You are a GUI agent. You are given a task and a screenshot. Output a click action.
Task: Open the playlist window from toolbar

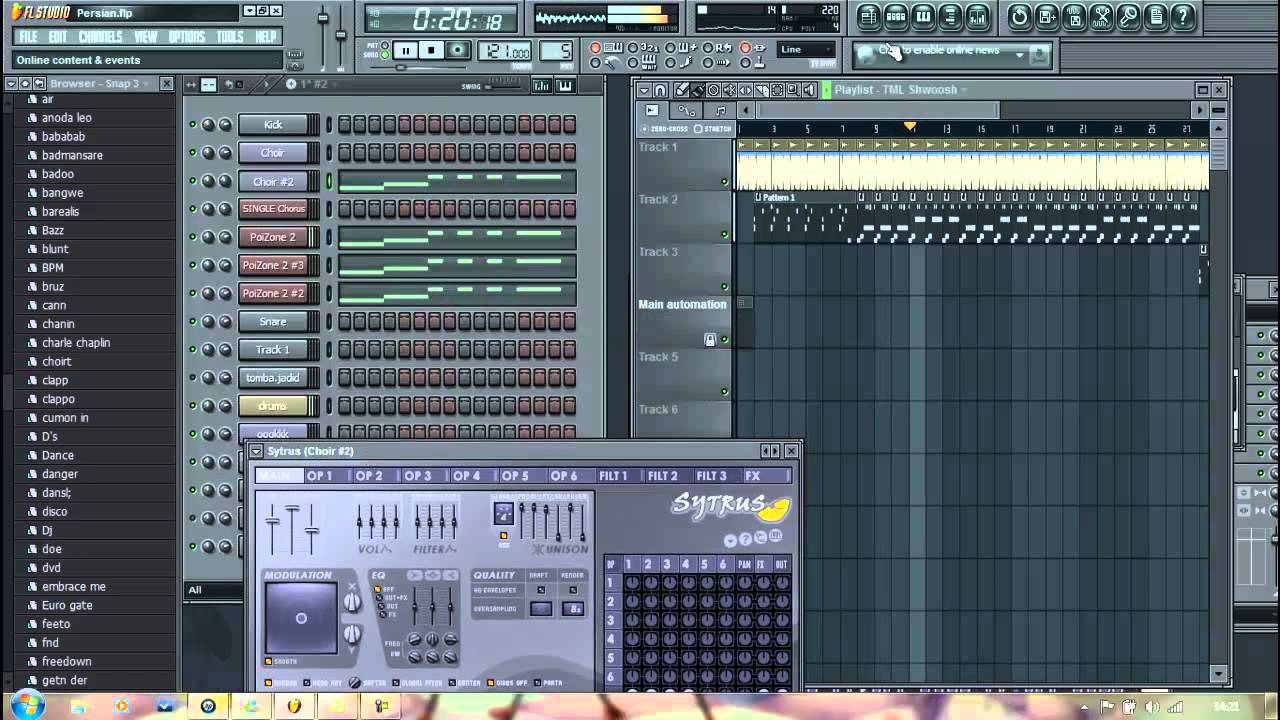pos(868,16)
